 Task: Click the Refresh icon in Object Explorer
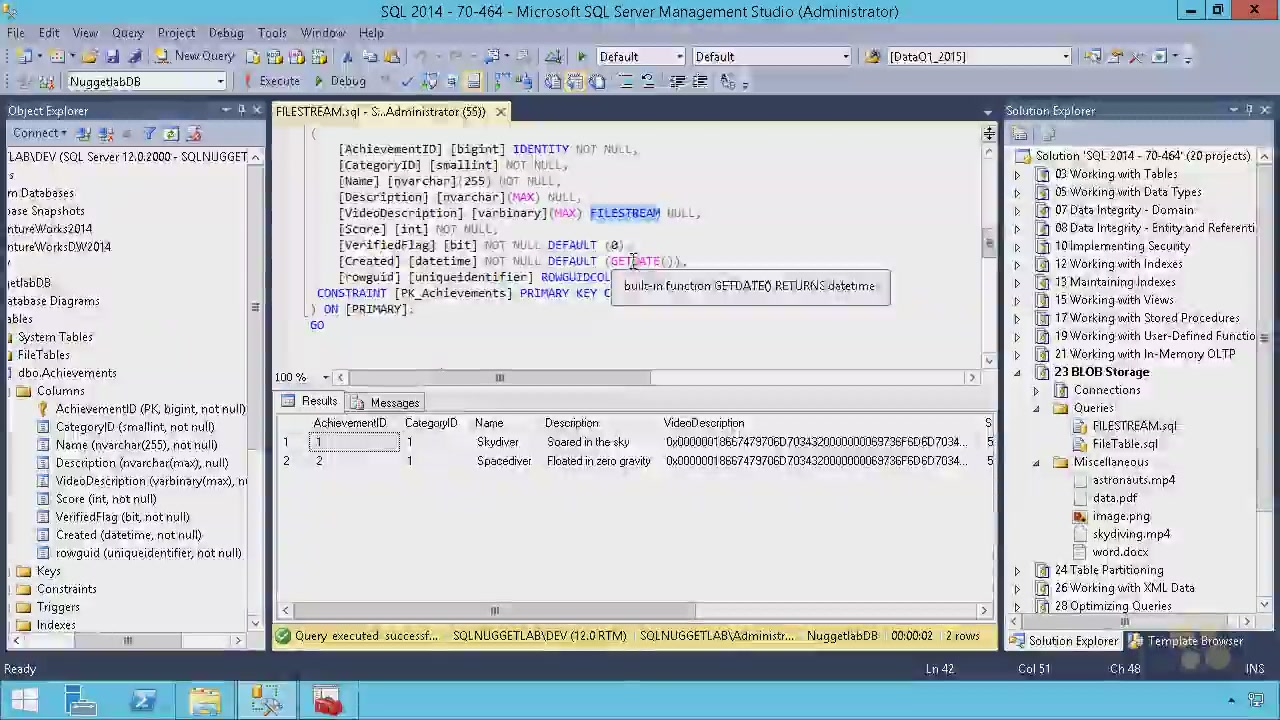click(171, 133)
